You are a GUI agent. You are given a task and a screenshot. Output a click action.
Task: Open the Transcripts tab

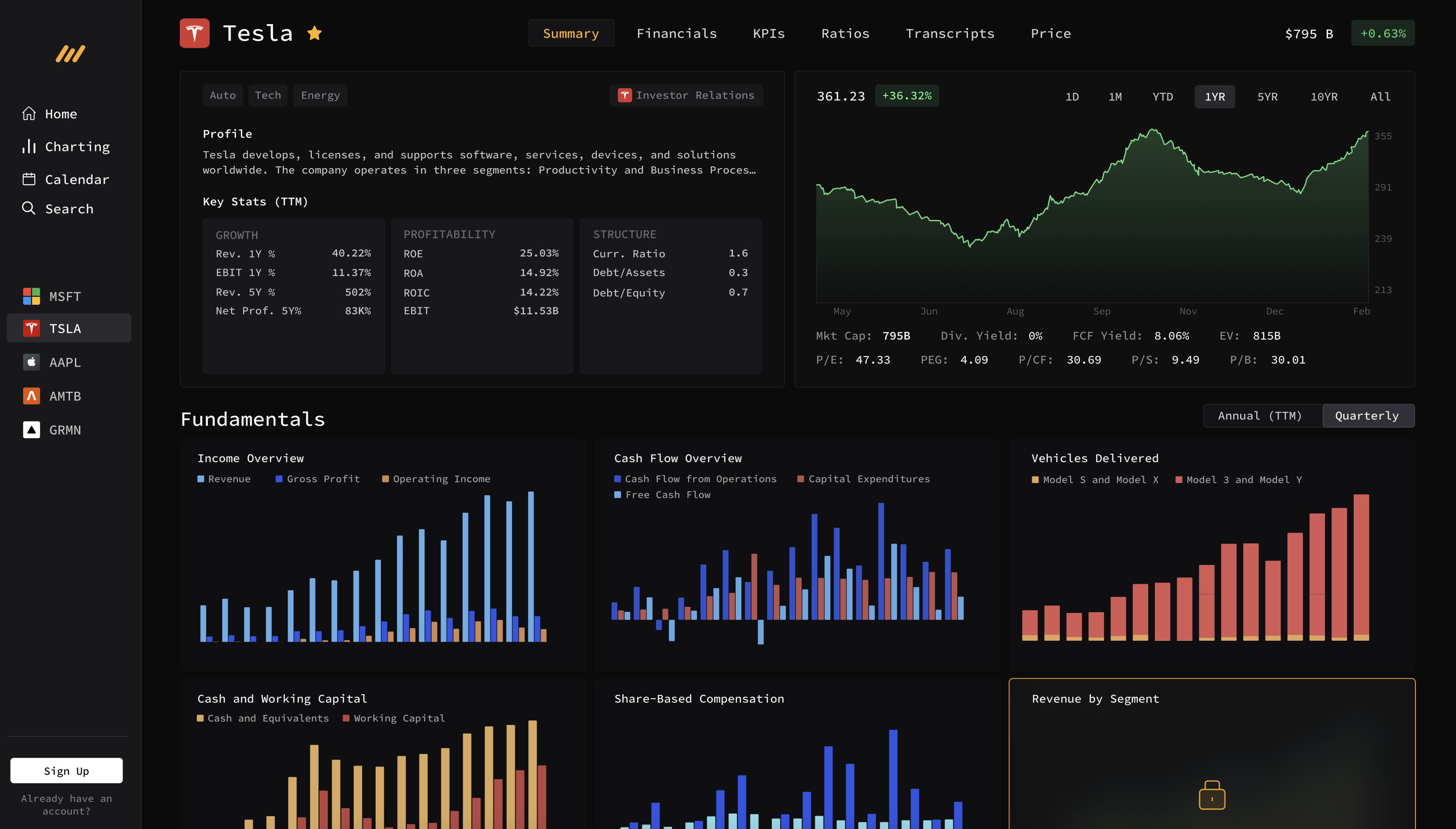[949, 33]
